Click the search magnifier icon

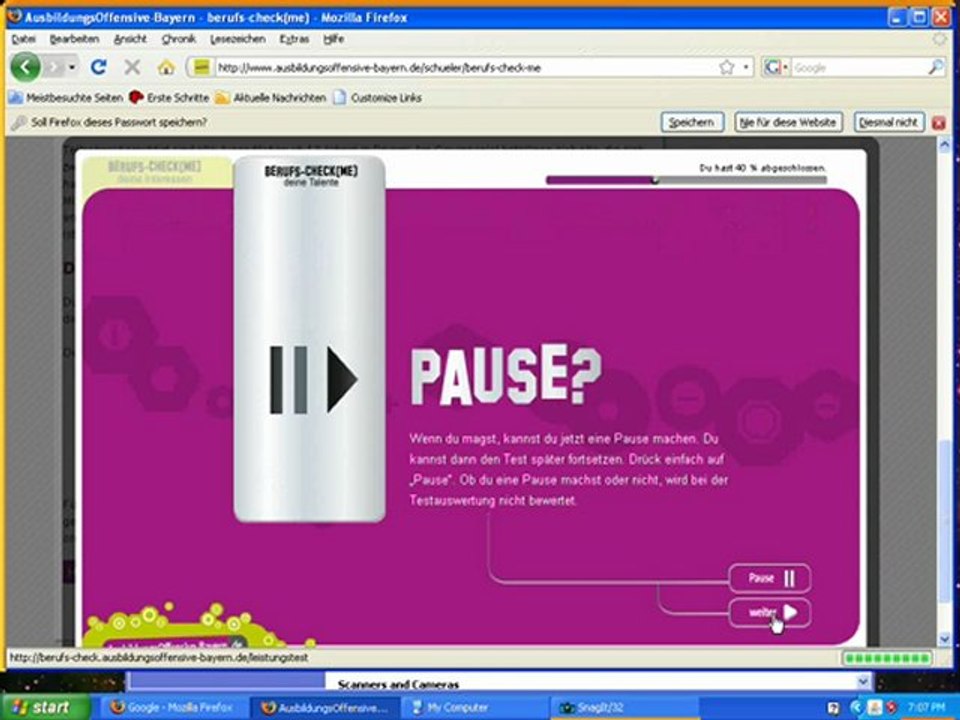click(x=936, y=67)
